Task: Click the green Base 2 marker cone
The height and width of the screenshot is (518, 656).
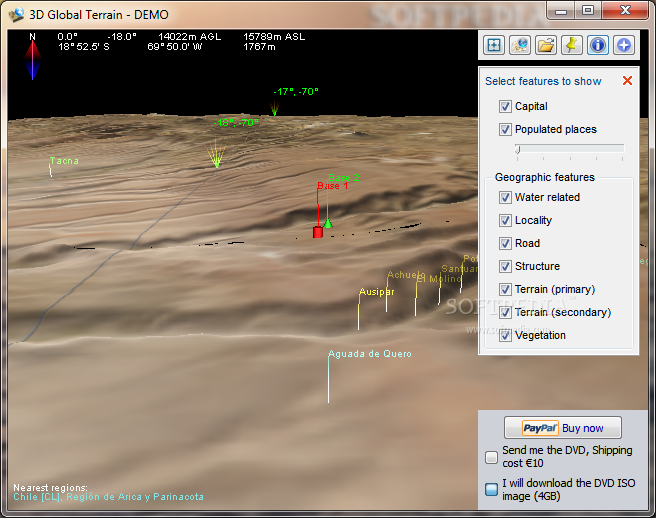Action: pyautogui.click(x=328, y=223)
